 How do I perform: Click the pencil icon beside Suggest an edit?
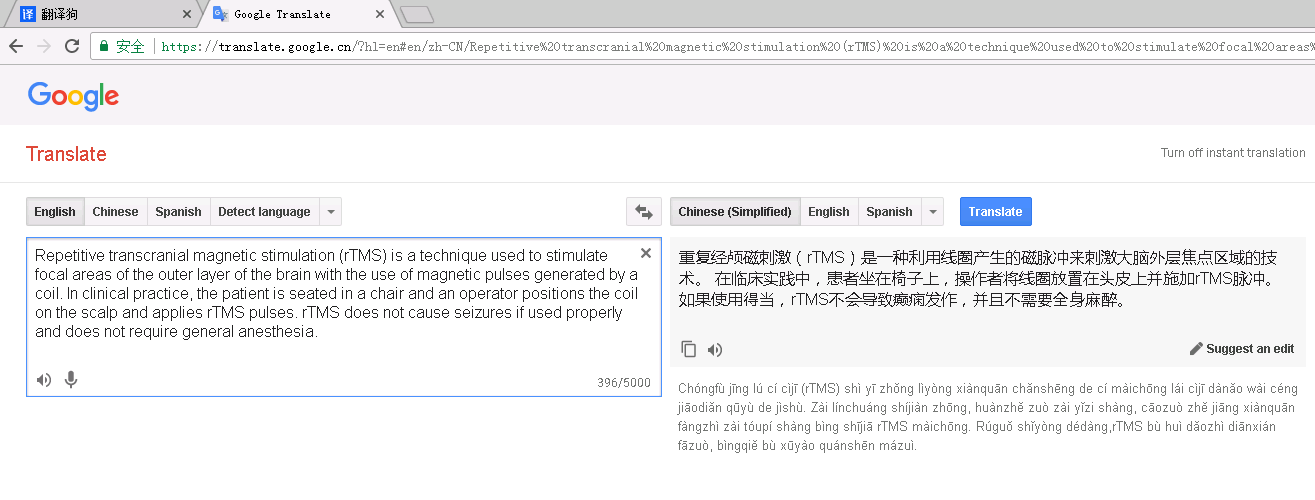[1196, 349]
